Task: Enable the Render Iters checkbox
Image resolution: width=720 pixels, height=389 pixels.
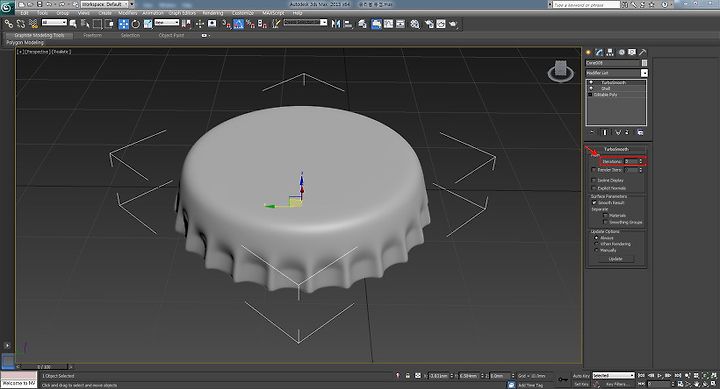Action: (x=594, y=170)
